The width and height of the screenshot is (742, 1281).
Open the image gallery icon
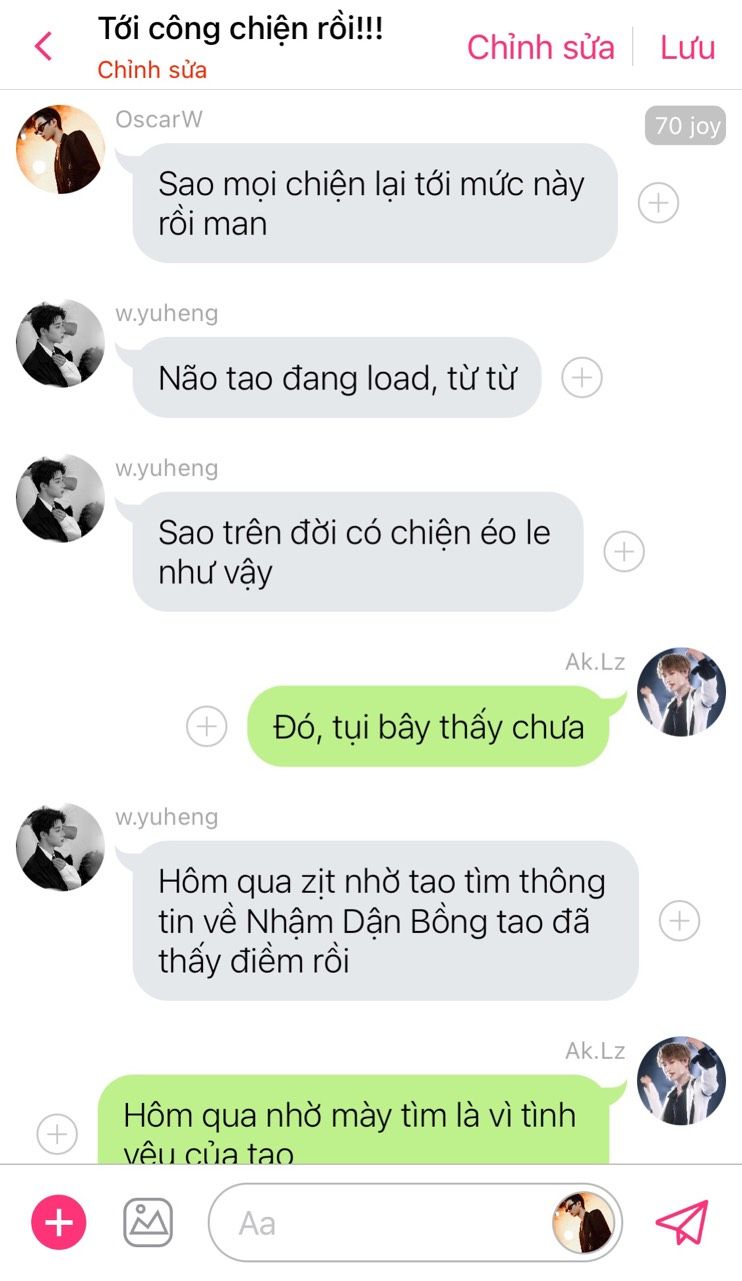pos(148,1222)
